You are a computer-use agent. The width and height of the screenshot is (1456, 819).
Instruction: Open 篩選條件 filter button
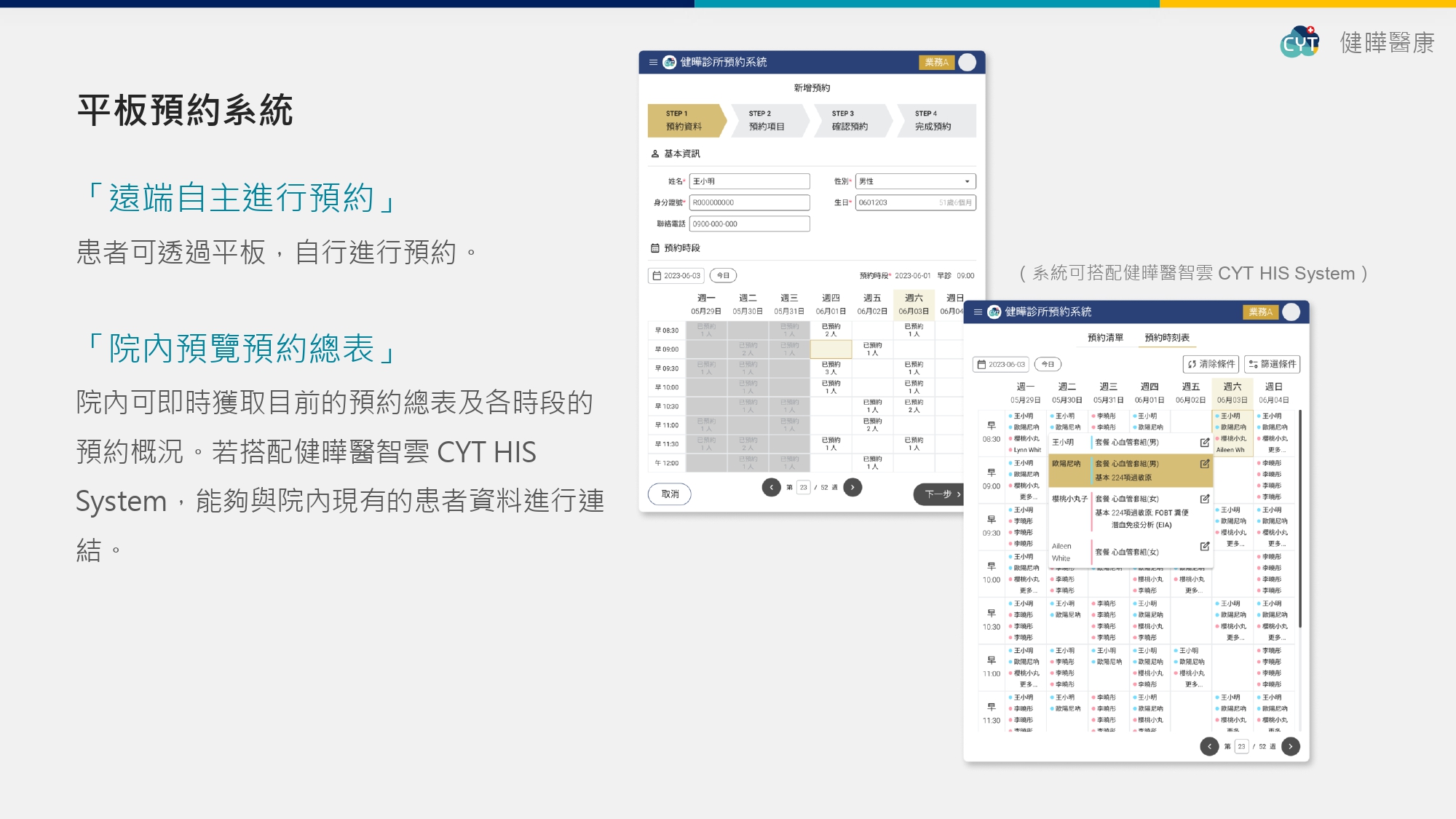[x=1272, y=364]
